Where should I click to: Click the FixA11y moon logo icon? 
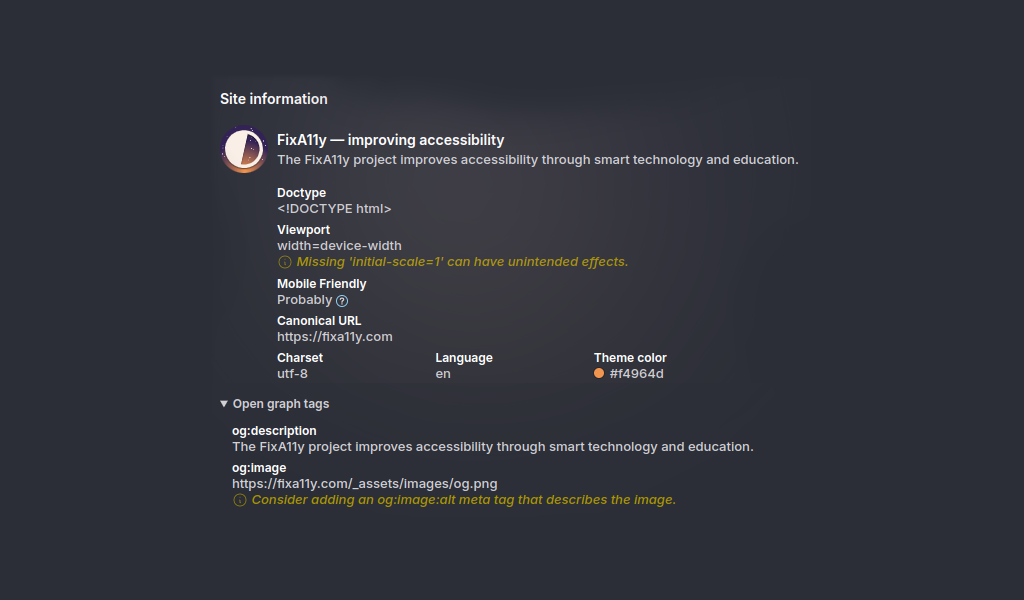pos(244,150)
